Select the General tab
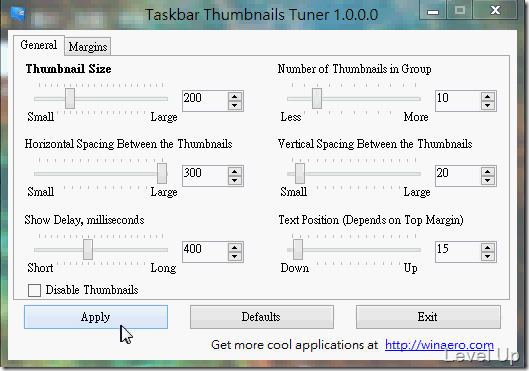 (x=39, y=45)
